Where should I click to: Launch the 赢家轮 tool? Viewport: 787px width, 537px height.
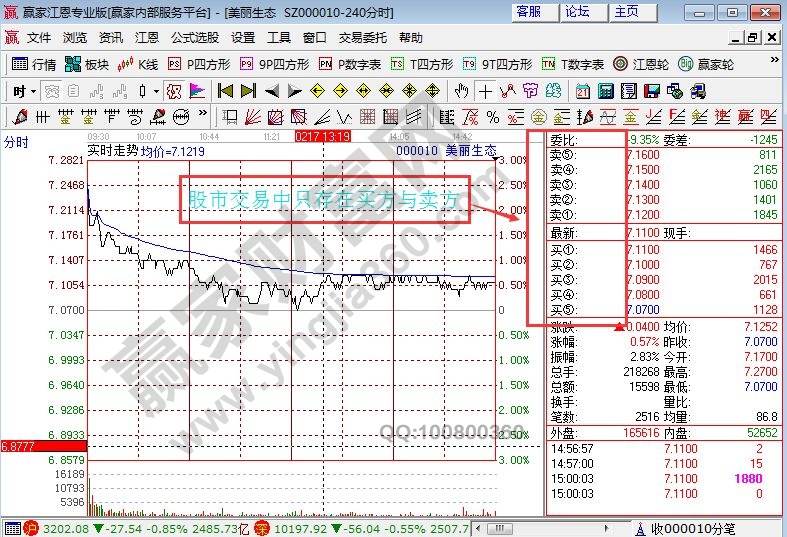pos(706,64)
